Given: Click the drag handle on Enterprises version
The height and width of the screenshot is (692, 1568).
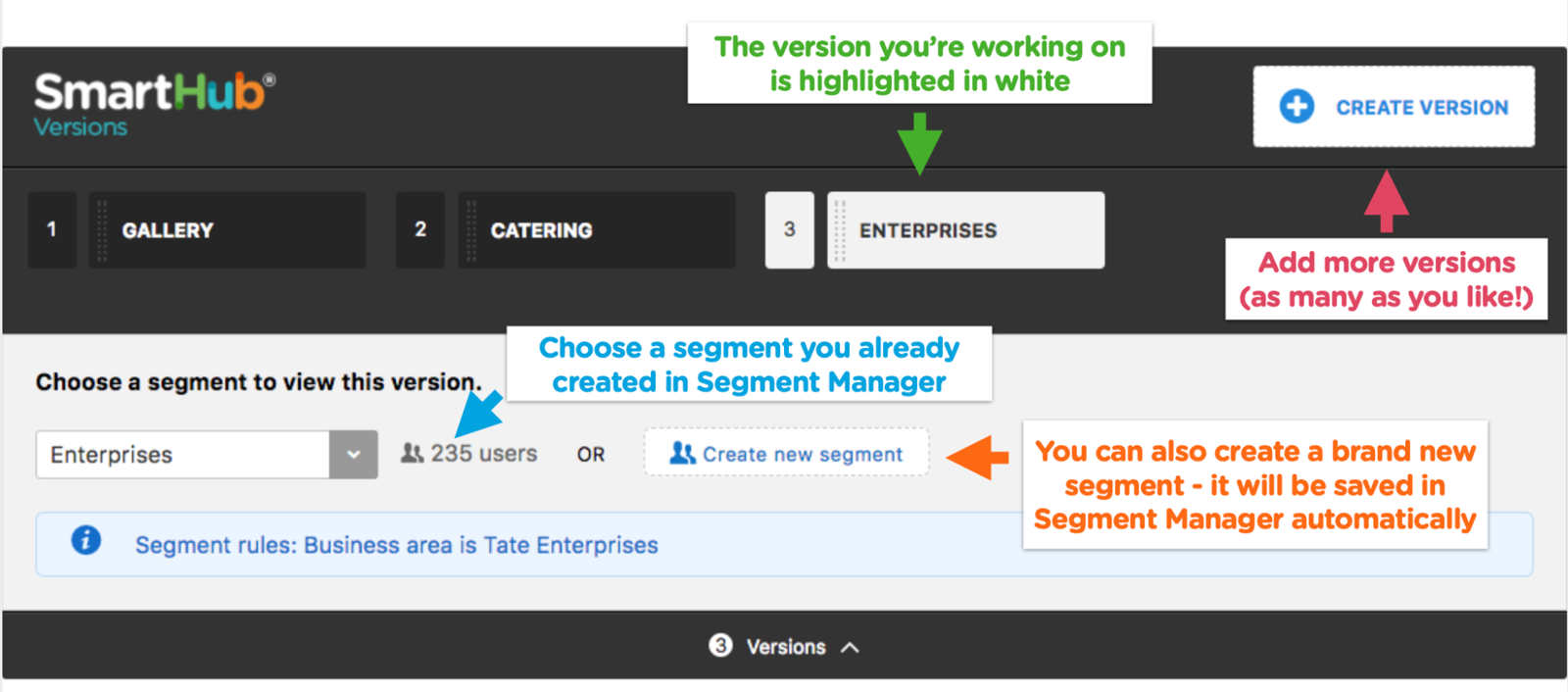Looking at the screenshot, I should tap(840, 230).
